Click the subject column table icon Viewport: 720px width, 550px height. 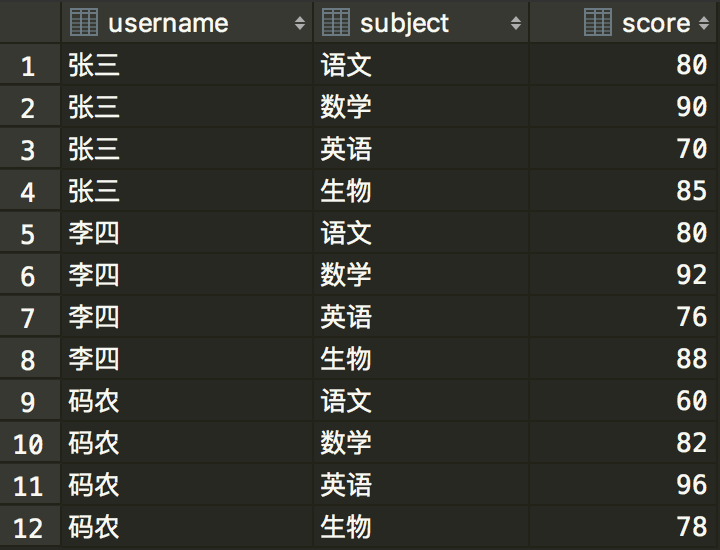point(336,22)
